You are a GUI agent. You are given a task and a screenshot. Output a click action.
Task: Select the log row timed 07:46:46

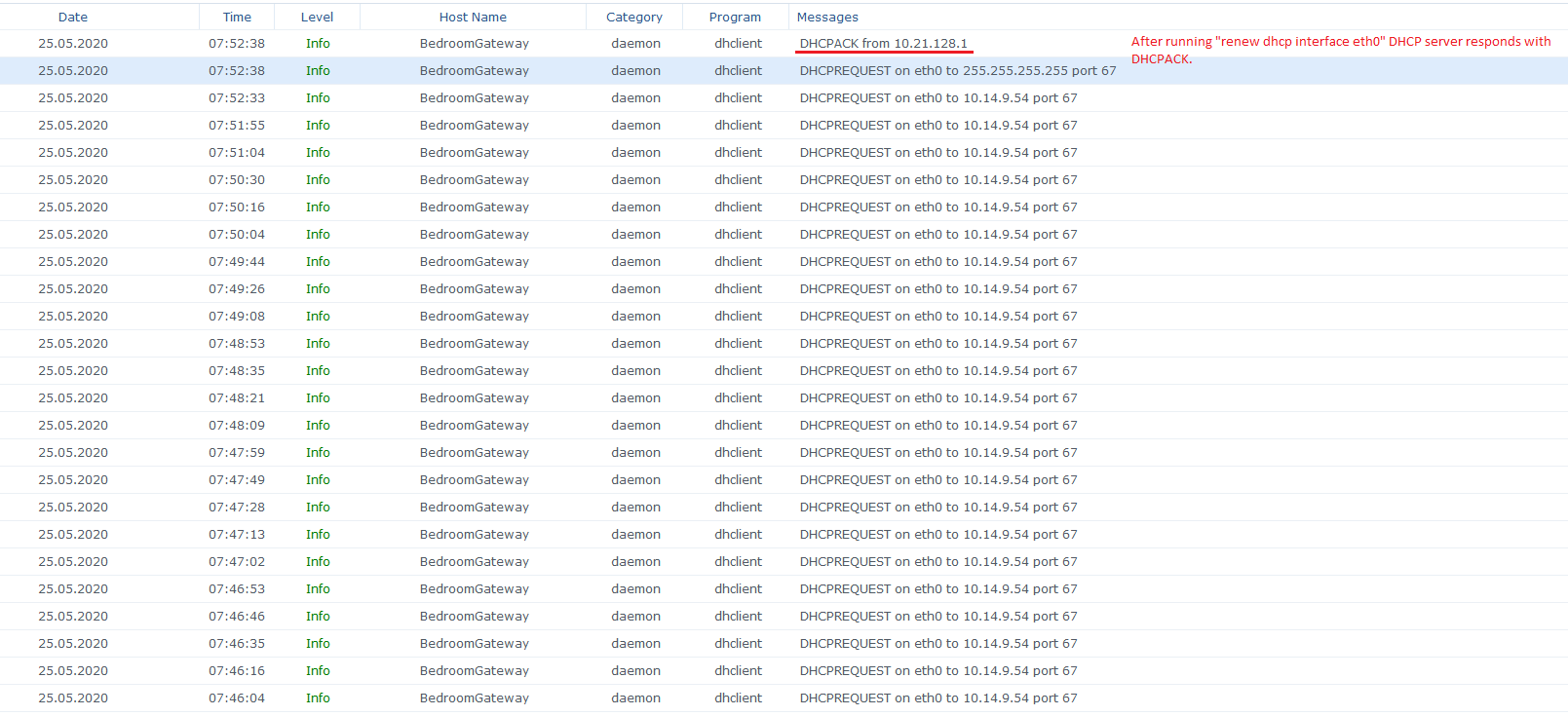click(784, 616)
